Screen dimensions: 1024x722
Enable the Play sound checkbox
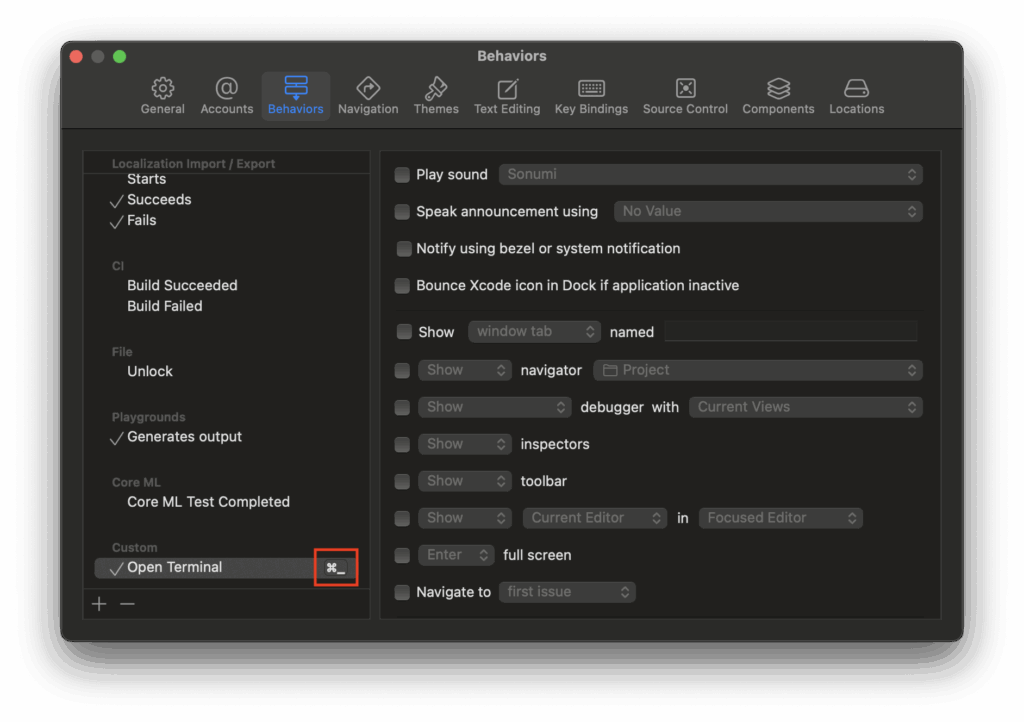[402, 174]
